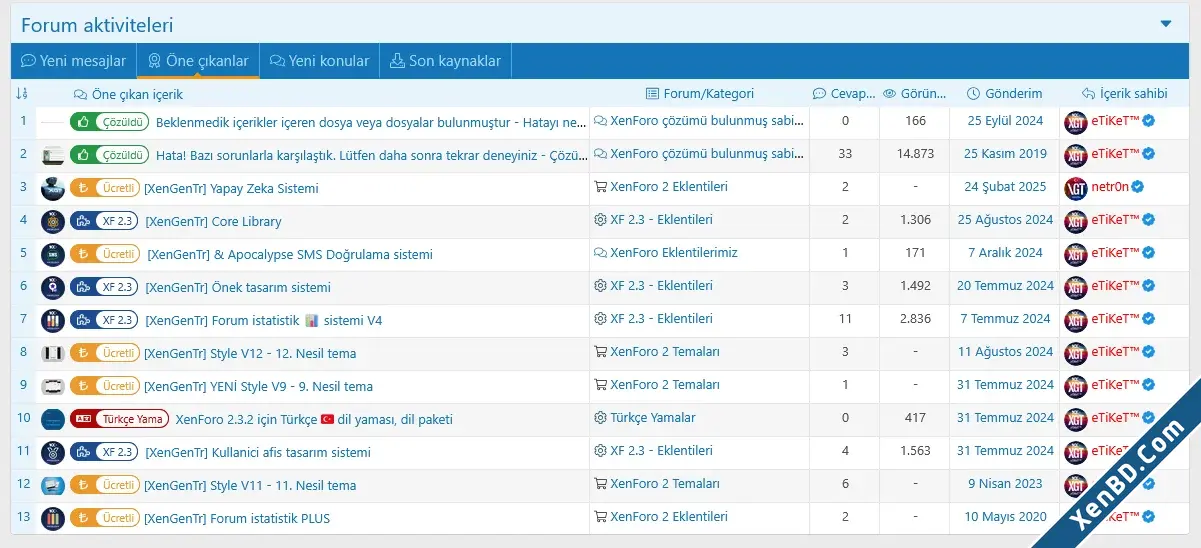Click view count 14.873

[915, 154]
